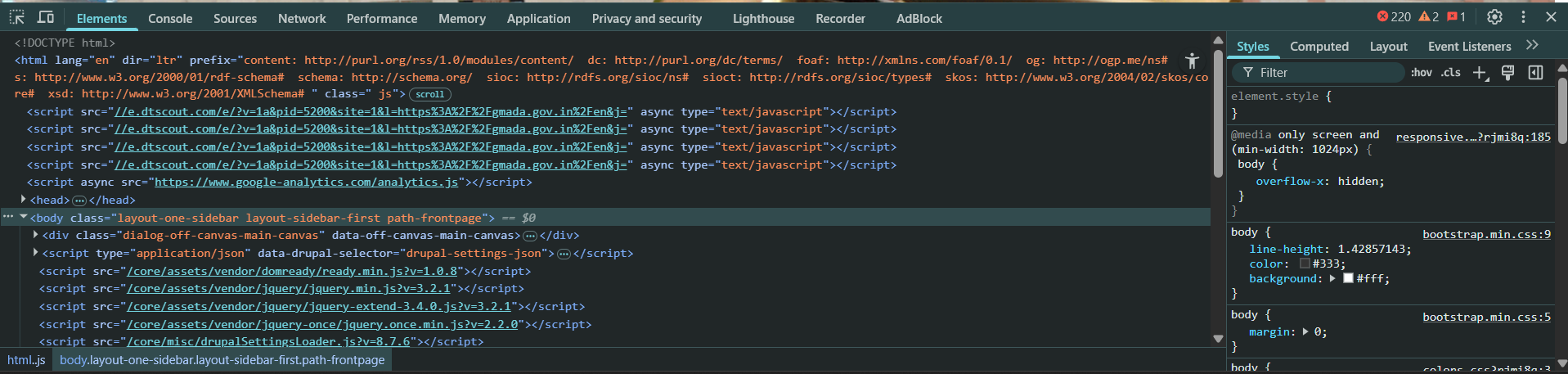Viewport: 1568px width, 374px height.
Task: Open the drupalSettingsLoader.js link
Action: pyautogui.click(x=268, y=341)
